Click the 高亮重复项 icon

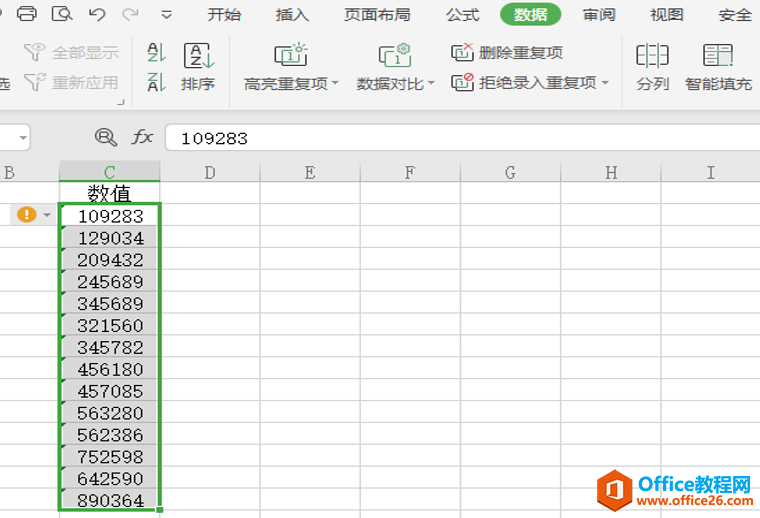[291, 54]
